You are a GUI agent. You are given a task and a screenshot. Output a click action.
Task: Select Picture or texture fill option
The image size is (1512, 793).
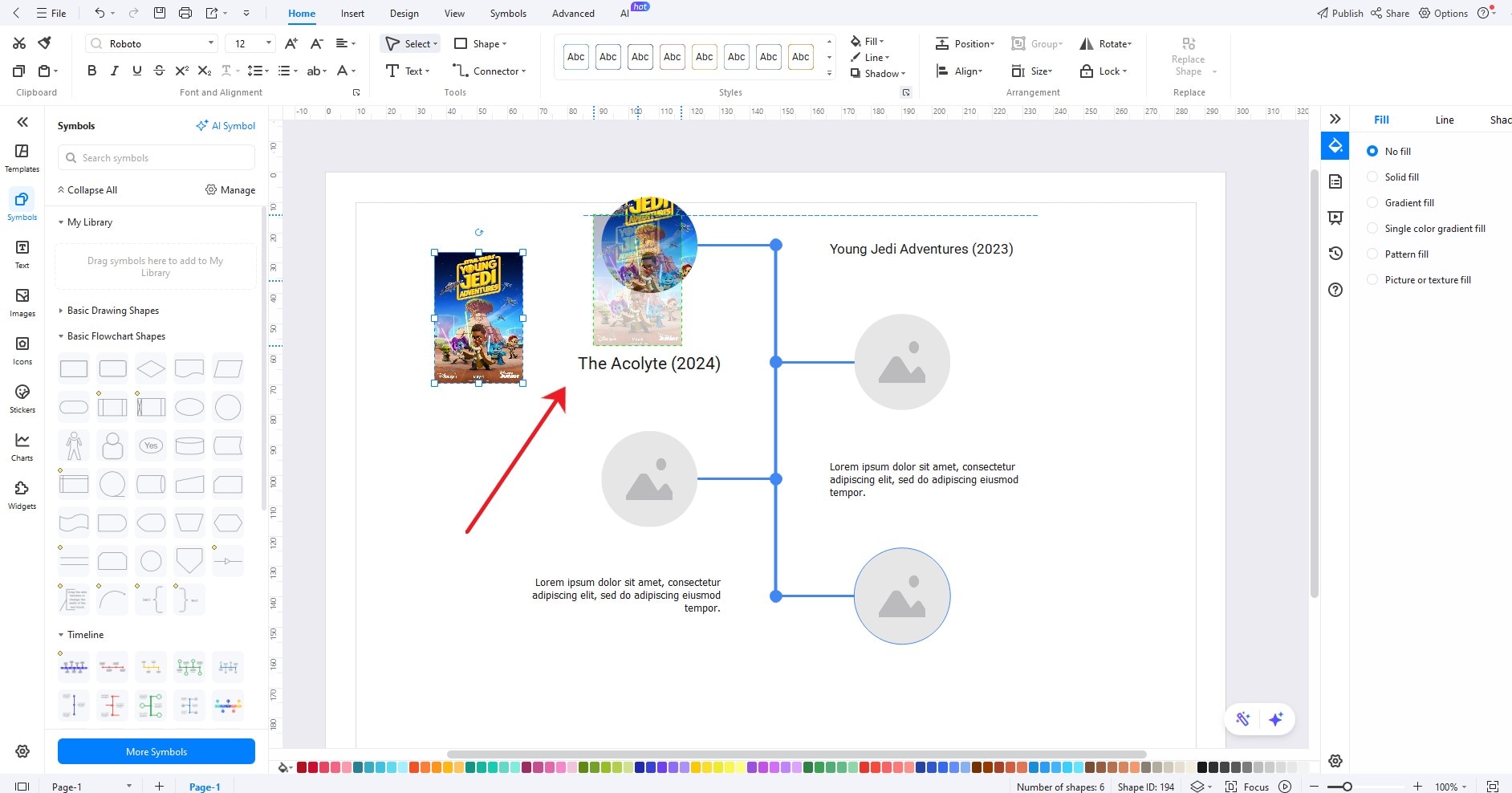1372,279
